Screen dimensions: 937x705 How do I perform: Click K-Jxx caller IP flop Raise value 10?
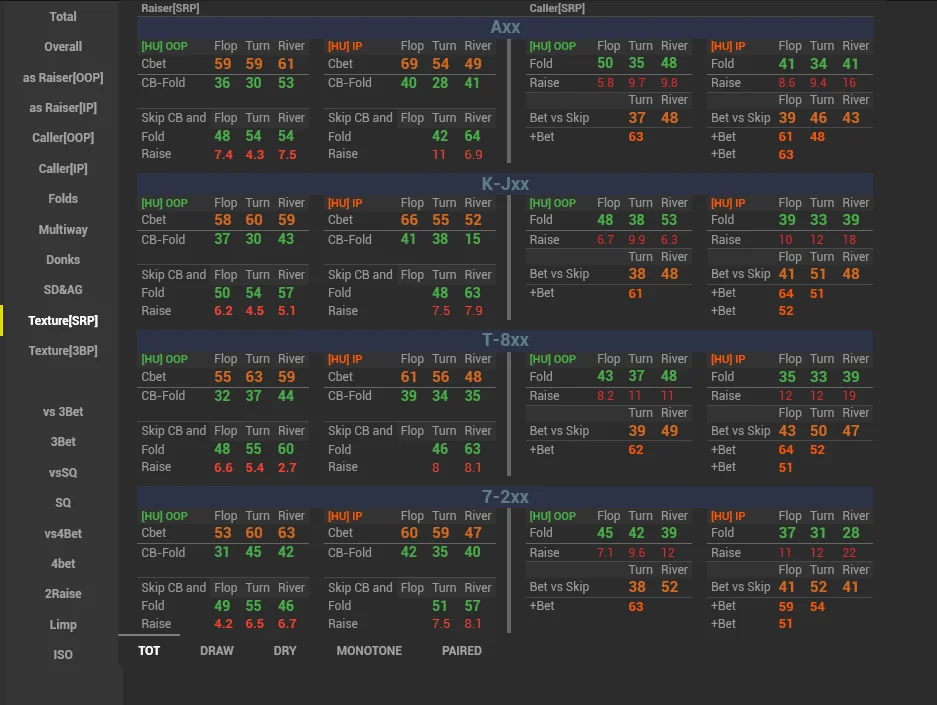[x=785, y=240]
